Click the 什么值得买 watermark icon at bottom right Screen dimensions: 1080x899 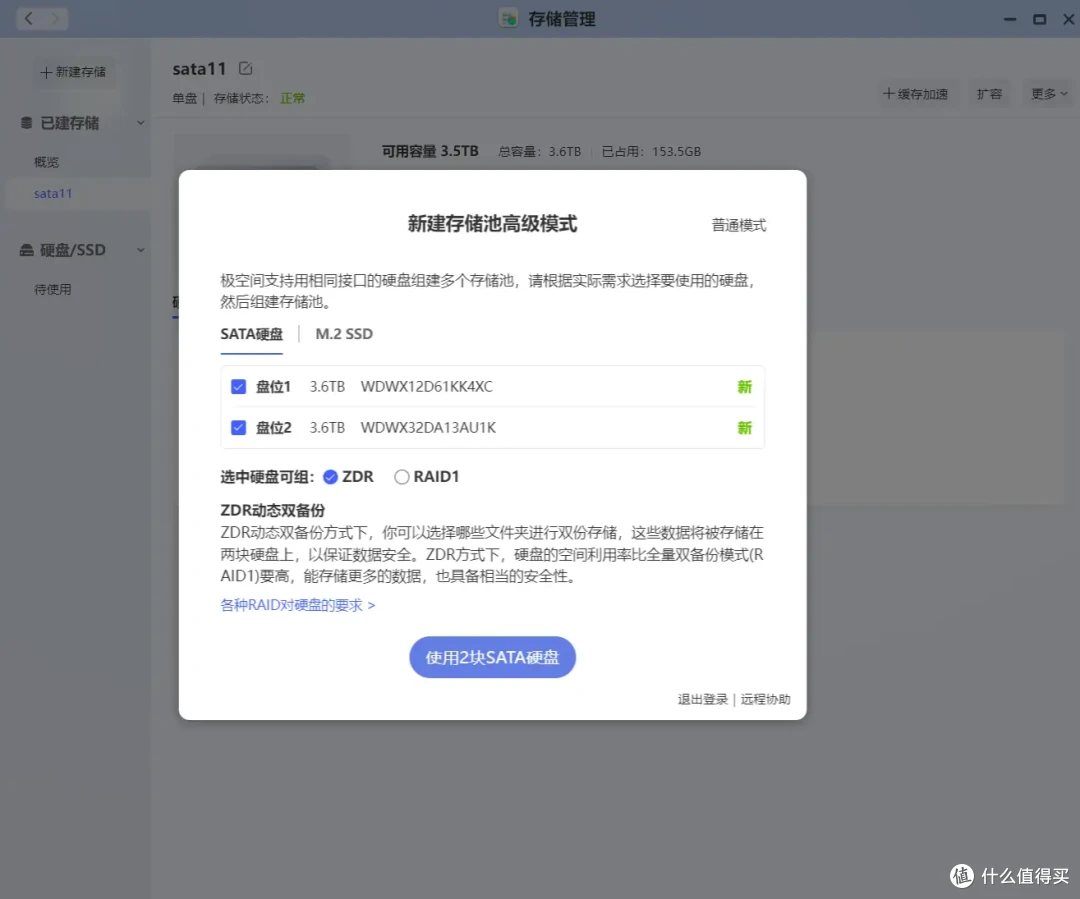coord(961,877)
